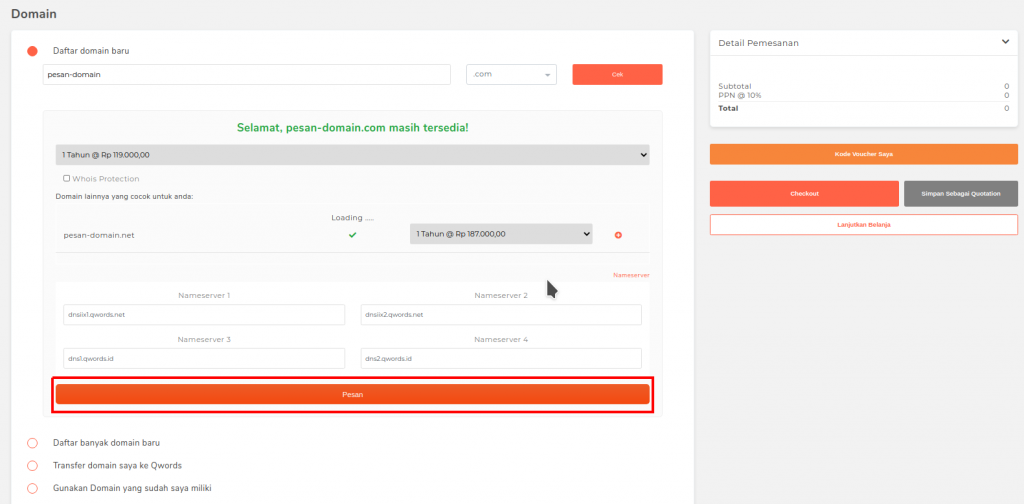The width and height of the screenshot is (1024, 504).
Task: Click the Nameserver 1 input field
Action: [x=203, y=314]
